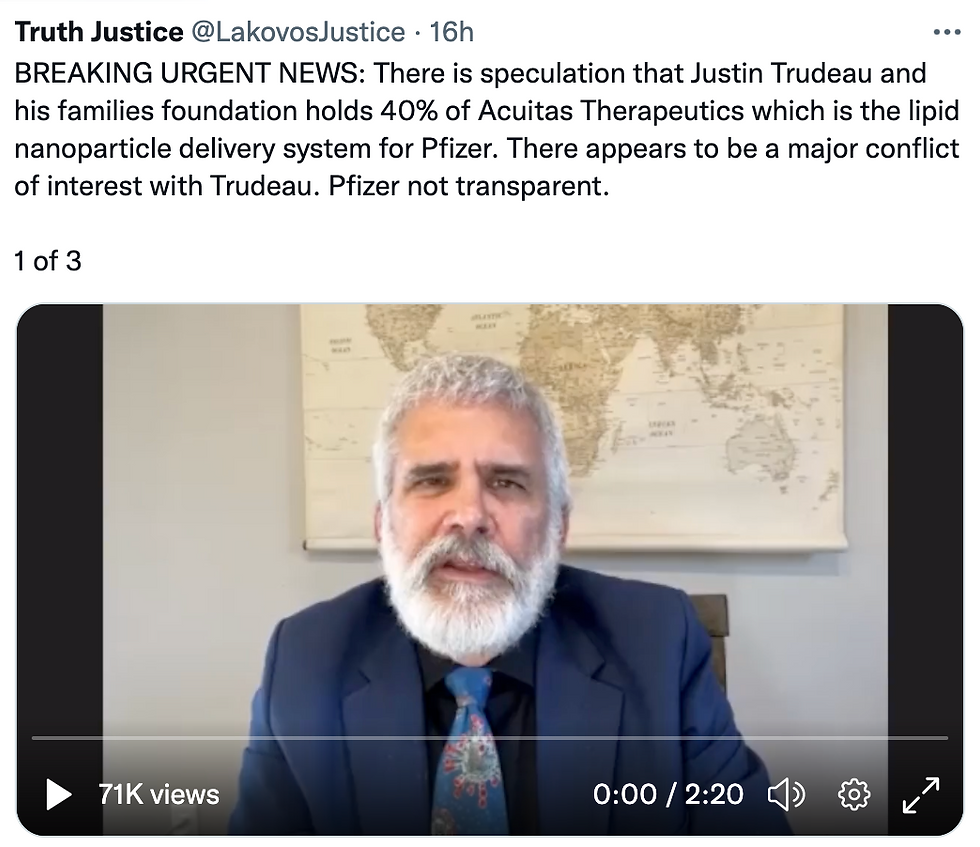The image size is (980, 847).
Task: Click the 0:00 / 2:20 time display
Action: pos(668,794)
